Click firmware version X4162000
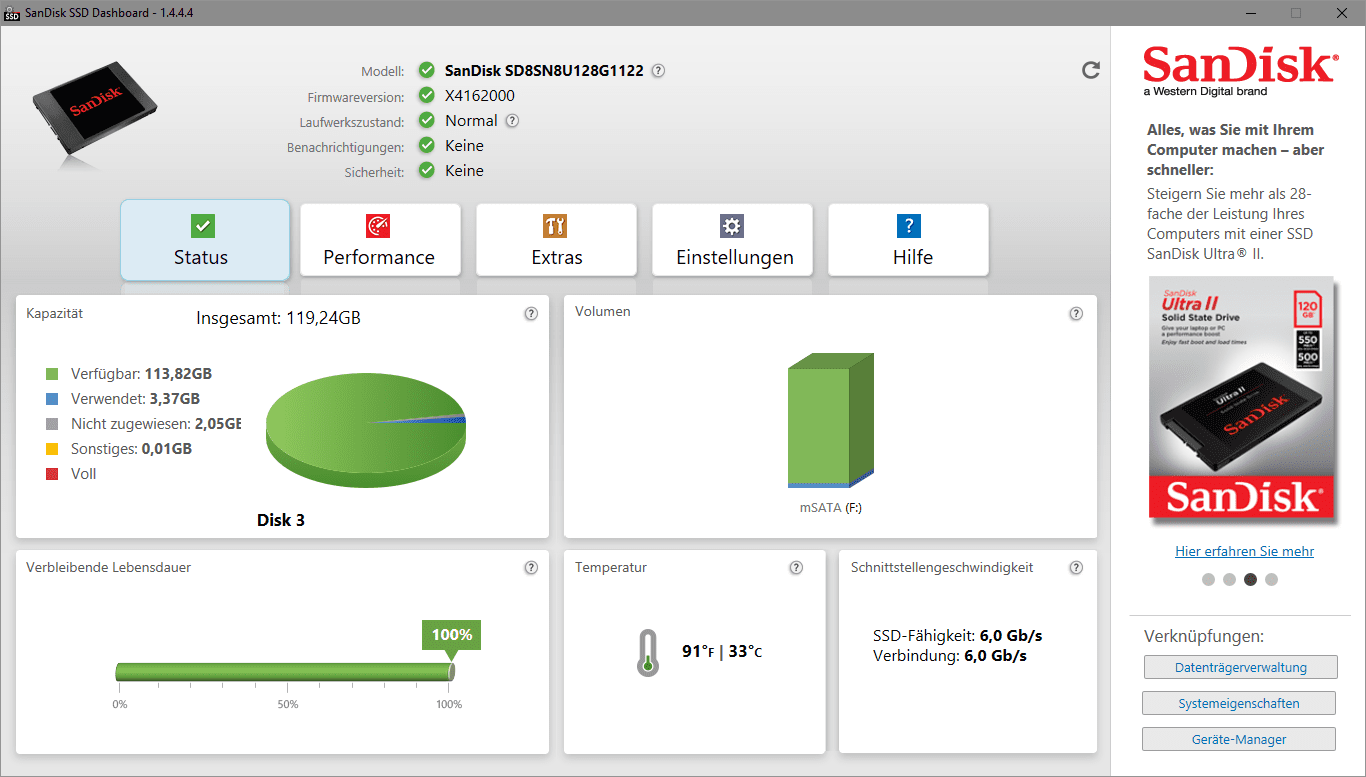The image size is (1366, 777). coord(480,96)
